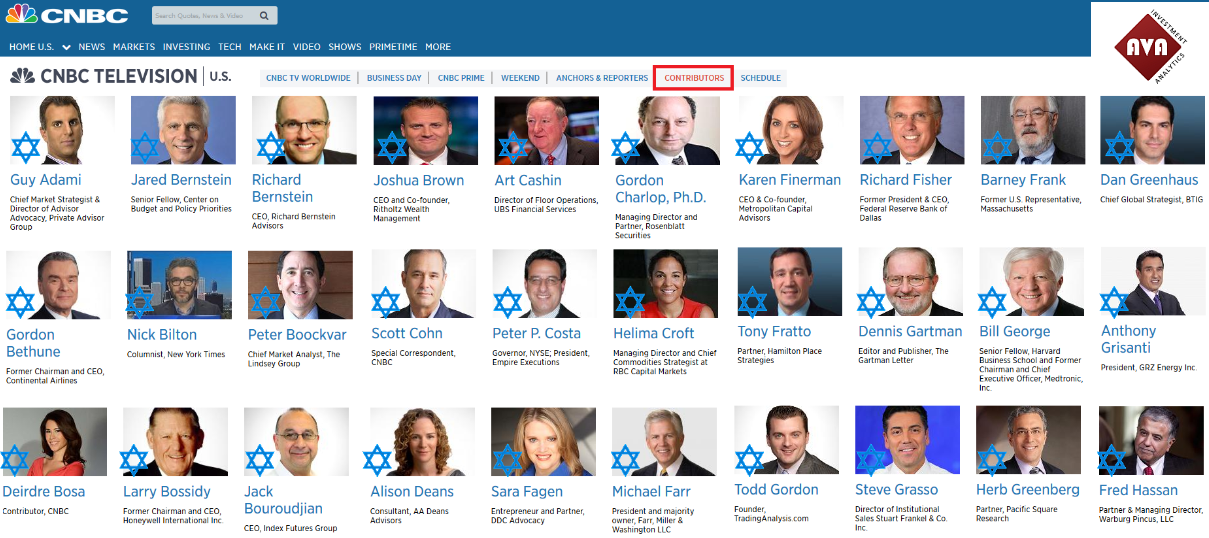
Task: Open the Alison Deans profile link
Action: [x=412, y=491]
